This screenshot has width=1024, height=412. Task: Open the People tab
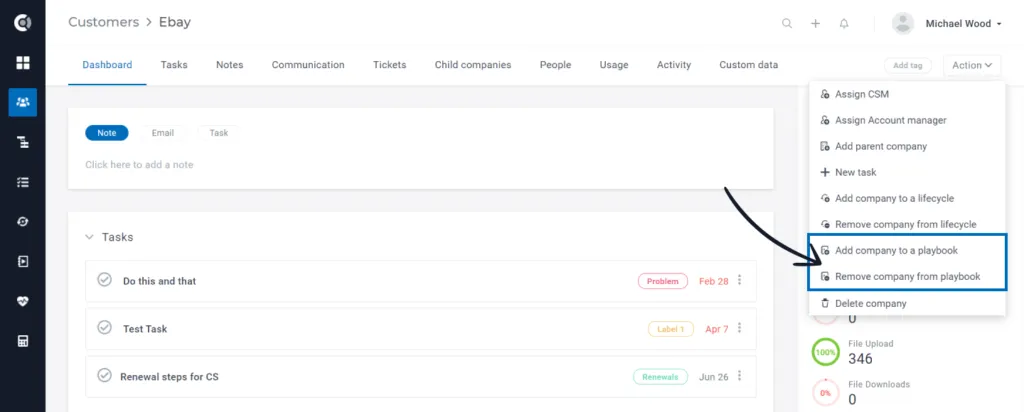pyautogui.click(x=555, y=65)
